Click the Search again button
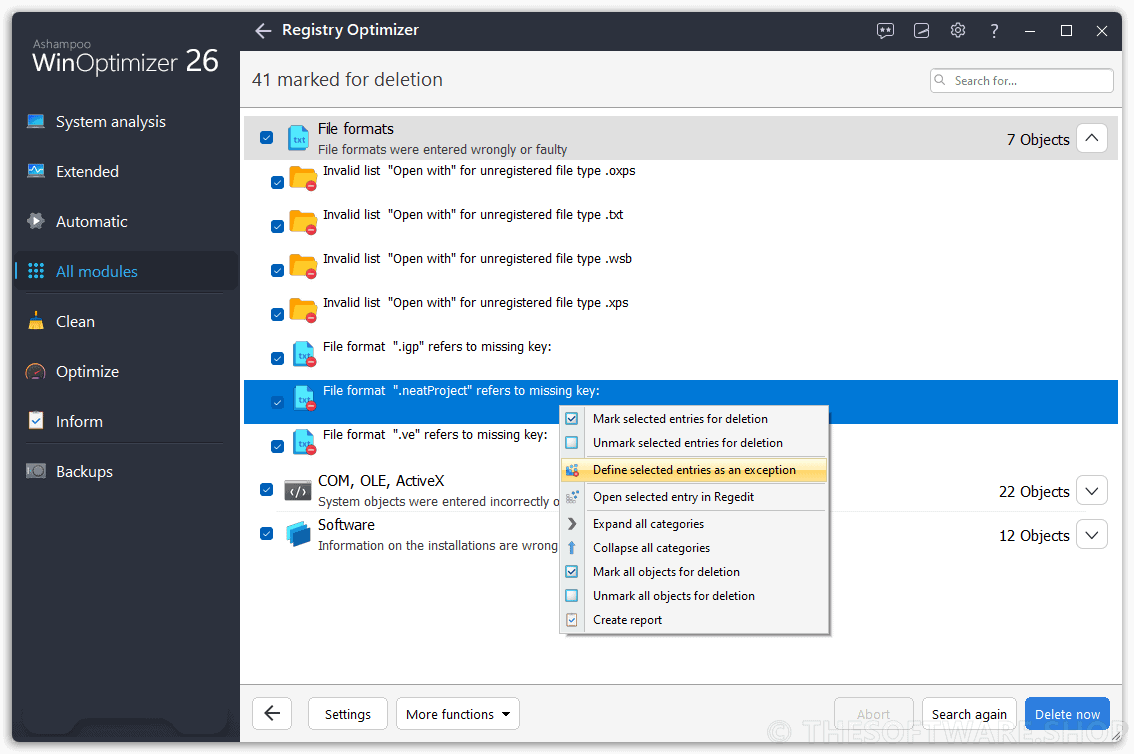Screen dimensions: 1134x754 969,714
